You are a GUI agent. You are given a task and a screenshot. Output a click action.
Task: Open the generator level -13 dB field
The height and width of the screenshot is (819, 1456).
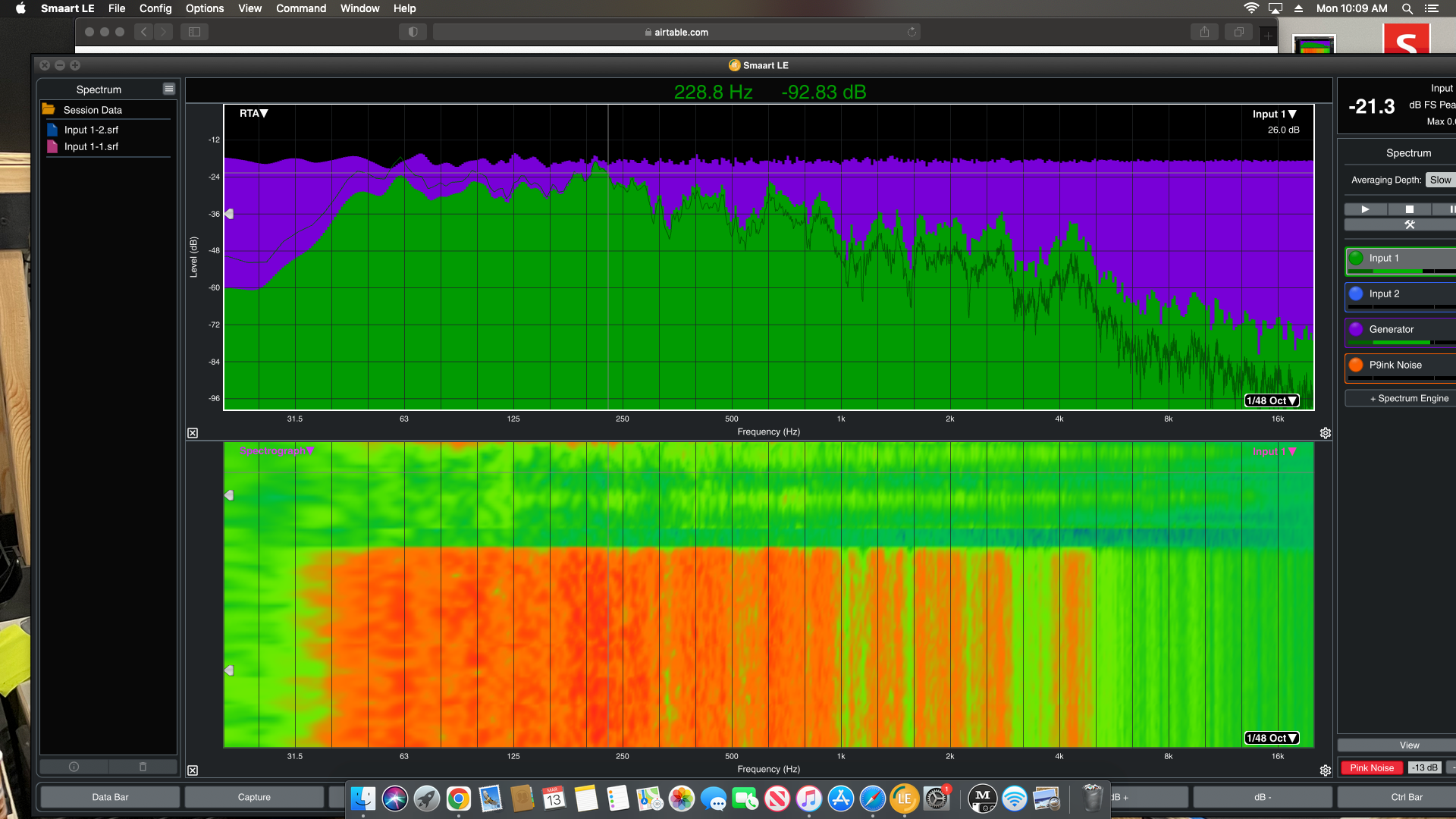1424,767
